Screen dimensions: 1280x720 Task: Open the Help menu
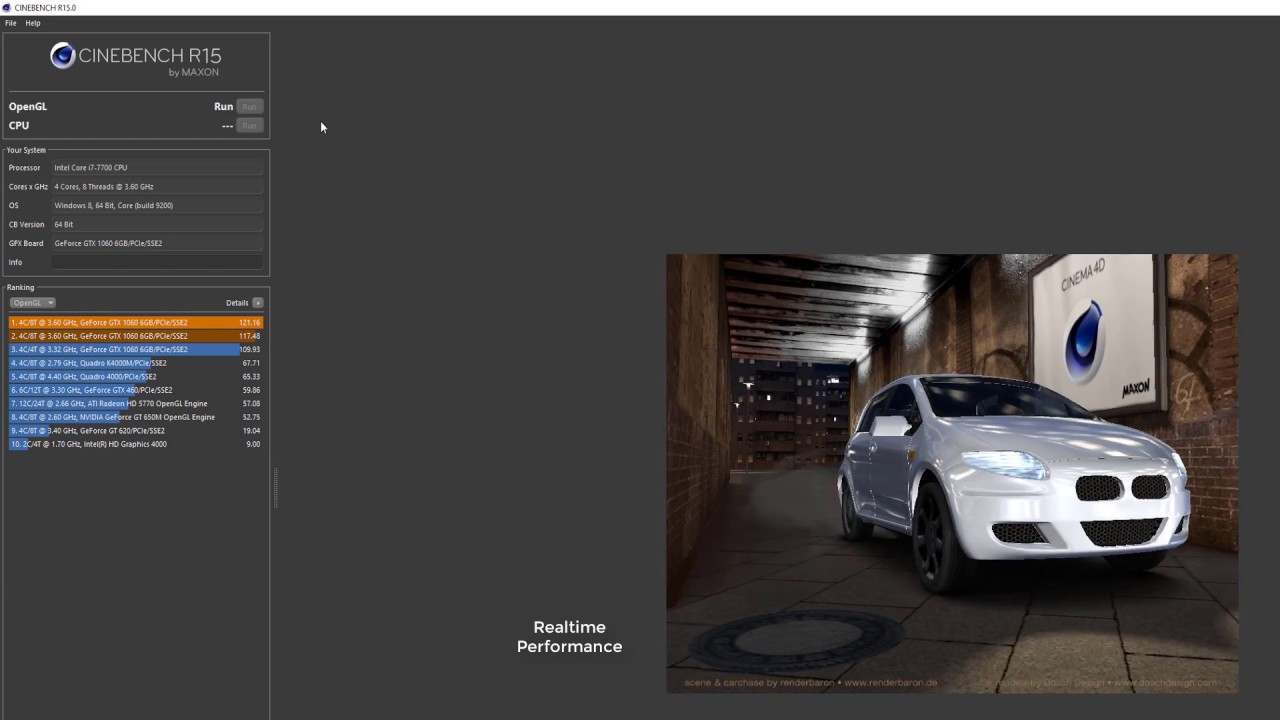(33, 23)
